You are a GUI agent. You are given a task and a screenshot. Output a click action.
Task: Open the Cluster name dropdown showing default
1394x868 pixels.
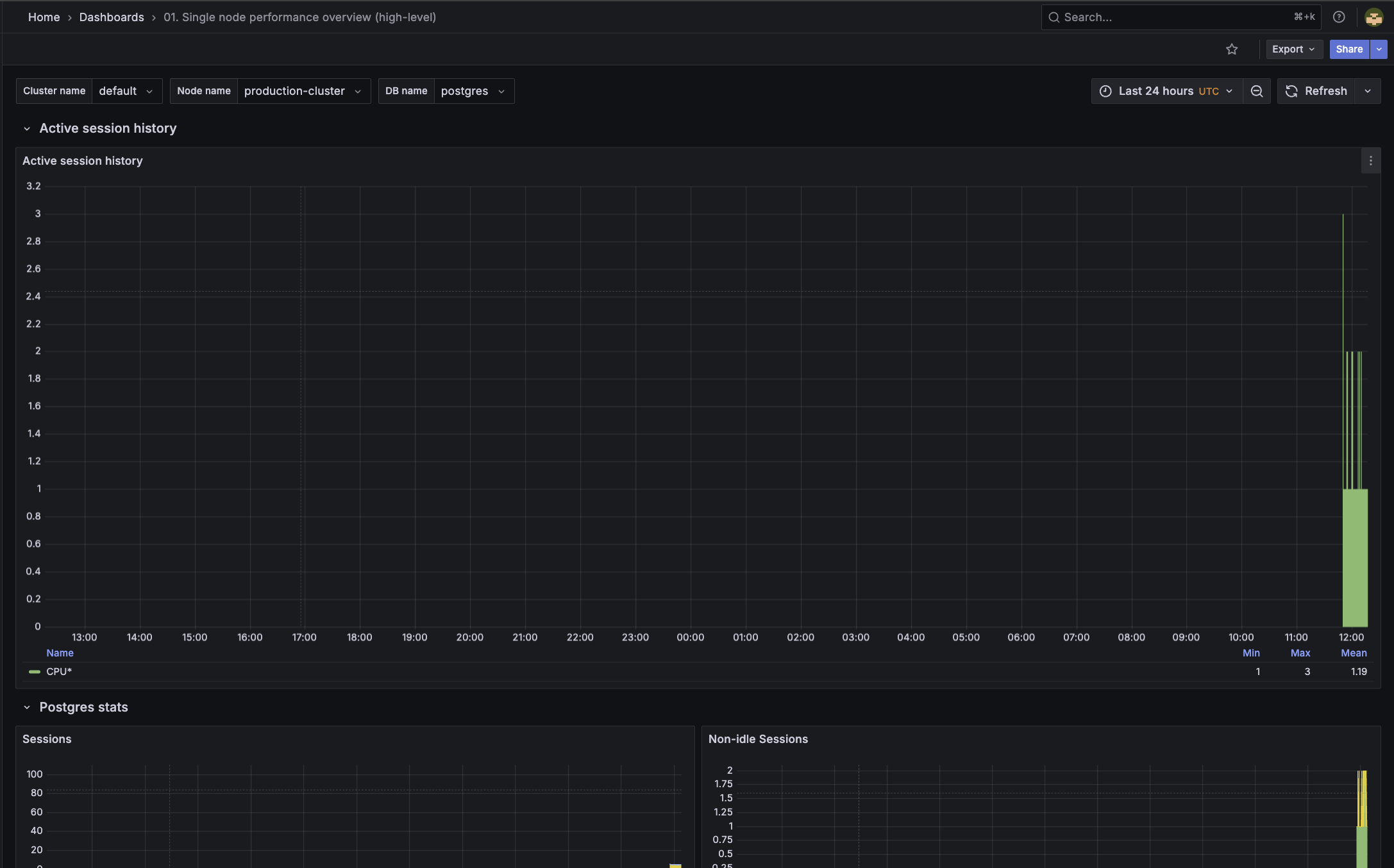point(127,90)
